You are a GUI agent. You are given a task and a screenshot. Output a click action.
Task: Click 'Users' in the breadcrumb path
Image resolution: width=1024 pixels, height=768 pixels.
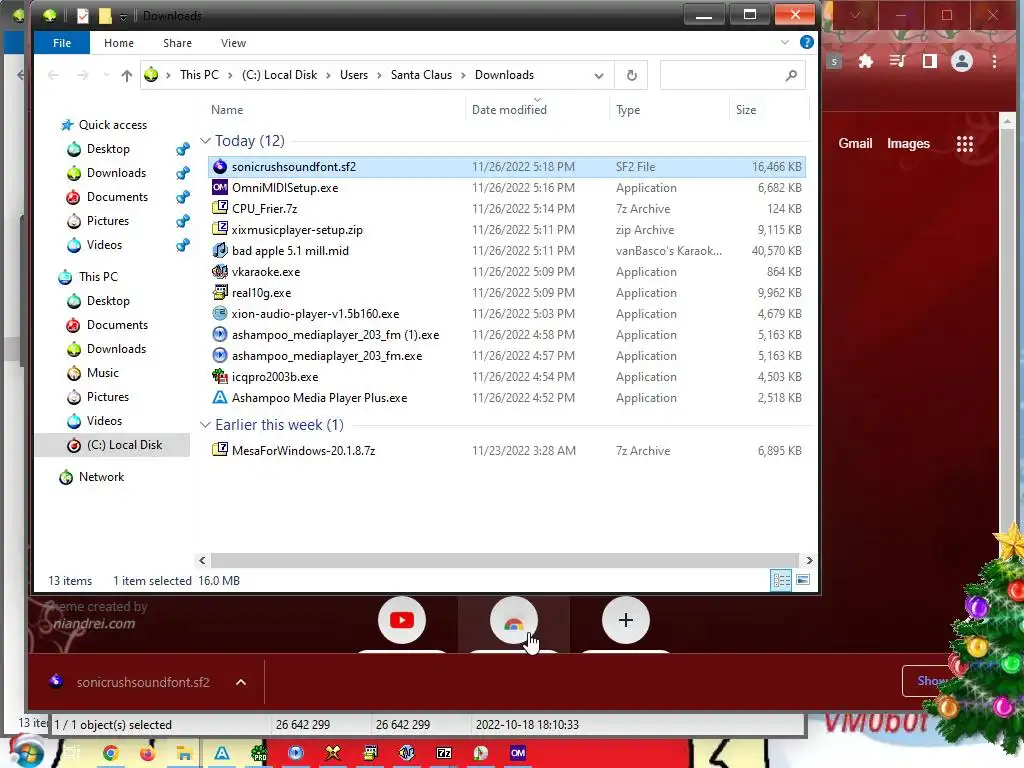click(x=354, y=75)
